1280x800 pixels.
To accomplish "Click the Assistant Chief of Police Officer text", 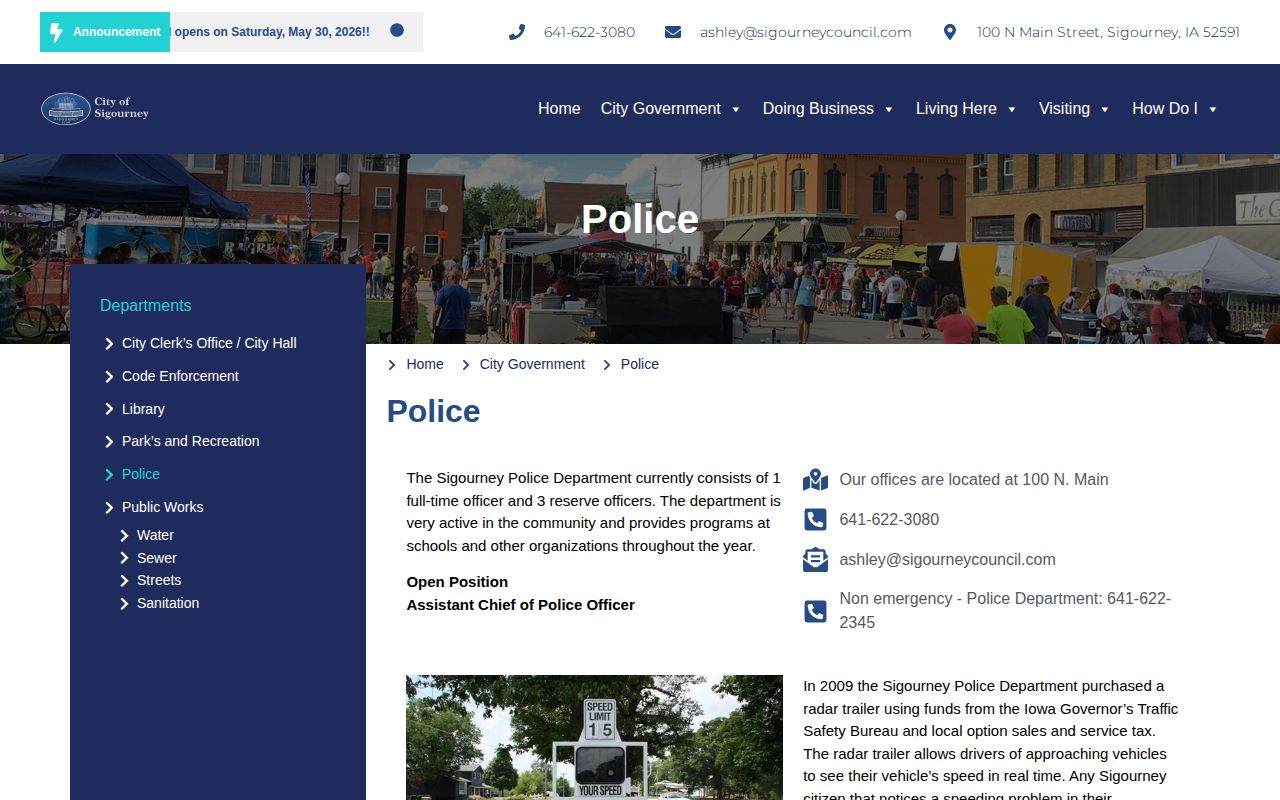I will pos(521,605).
